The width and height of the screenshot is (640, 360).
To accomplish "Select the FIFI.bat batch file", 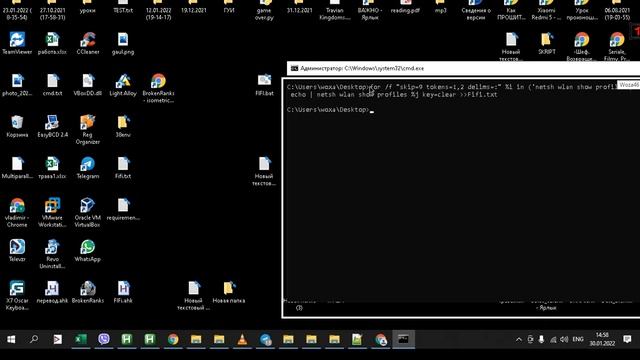I will [x=264, y=85].
